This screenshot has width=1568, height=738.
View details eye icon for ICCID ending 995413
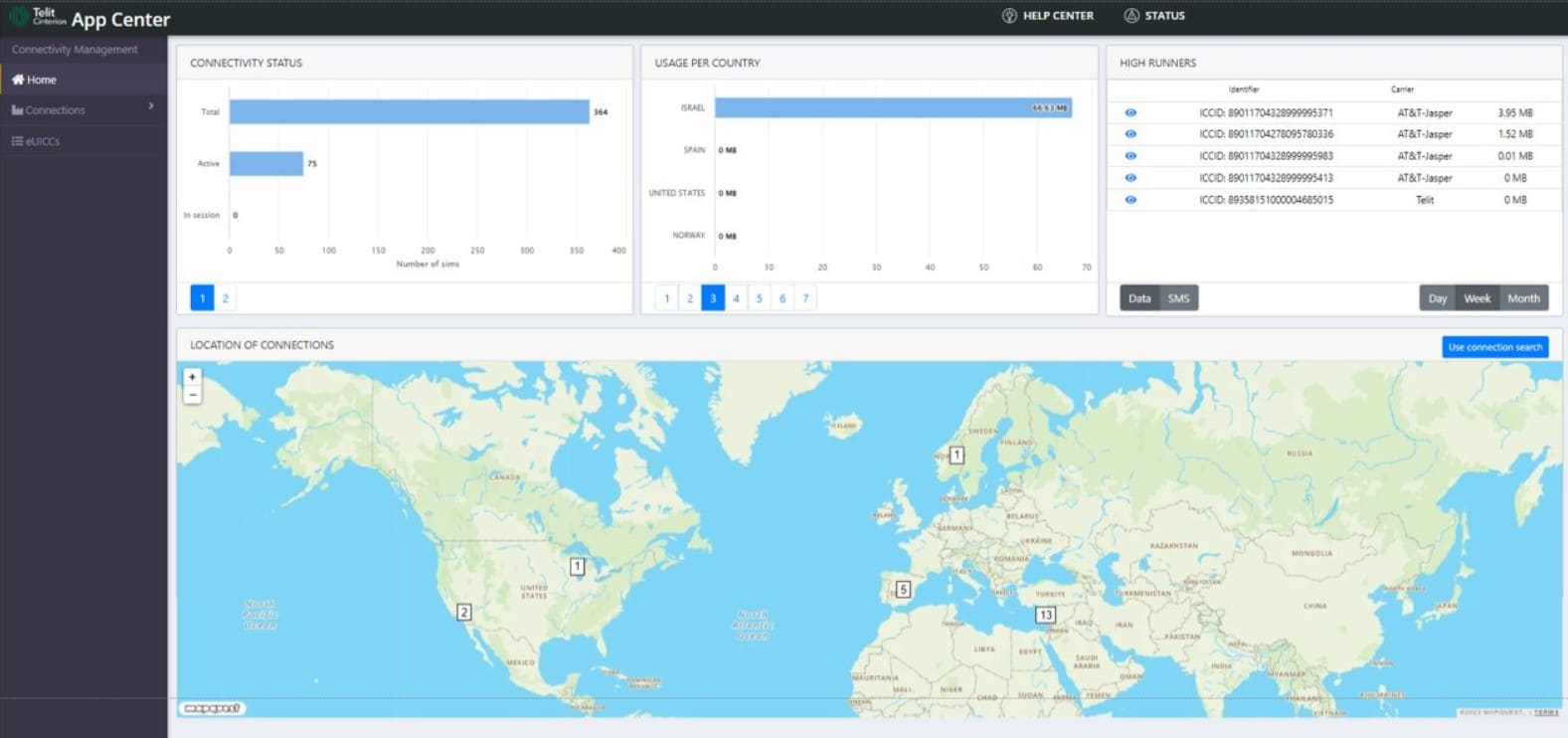(1131, 178)
